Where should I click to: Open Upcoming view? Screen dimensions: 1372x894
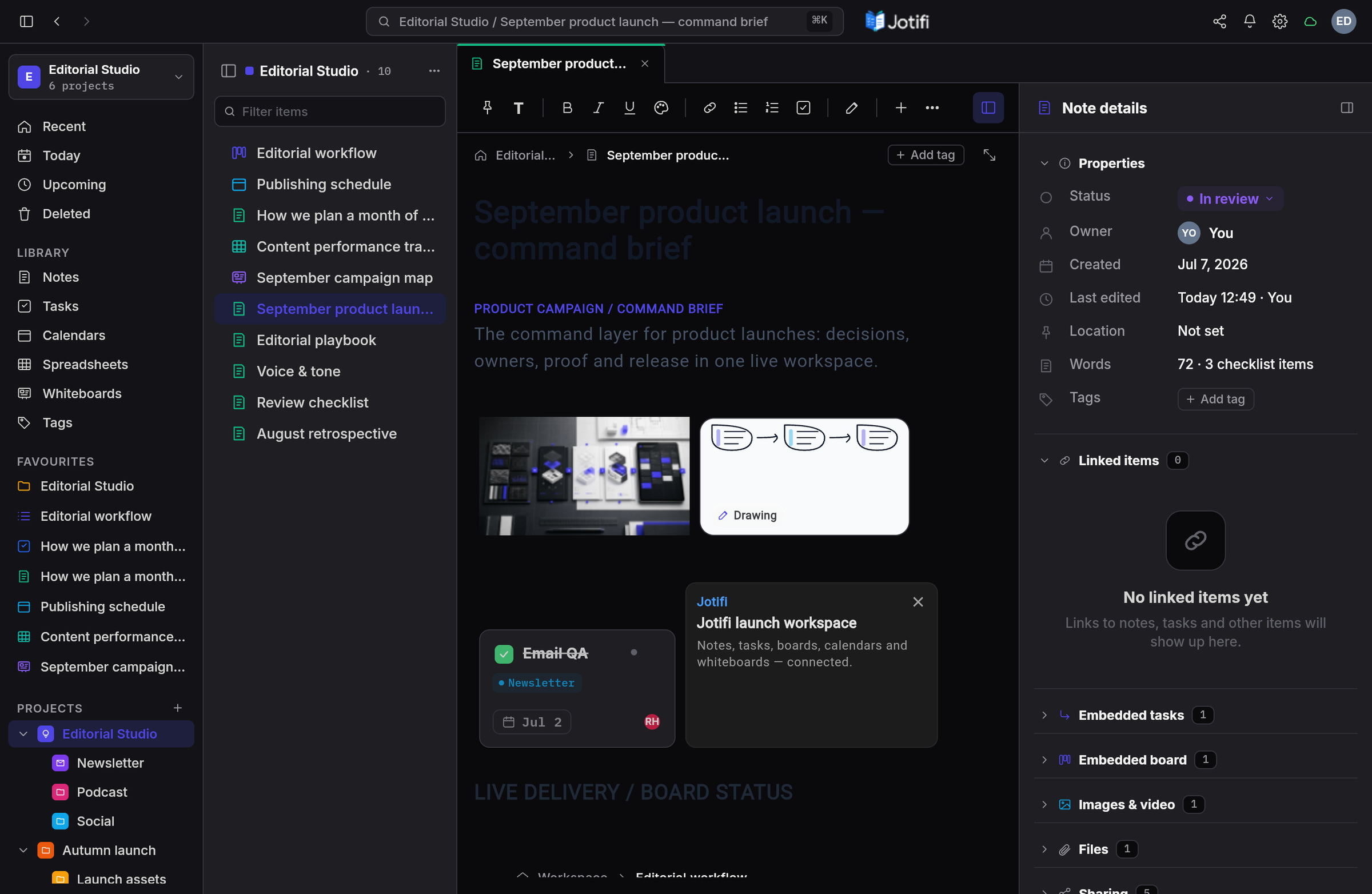[101, 185]
